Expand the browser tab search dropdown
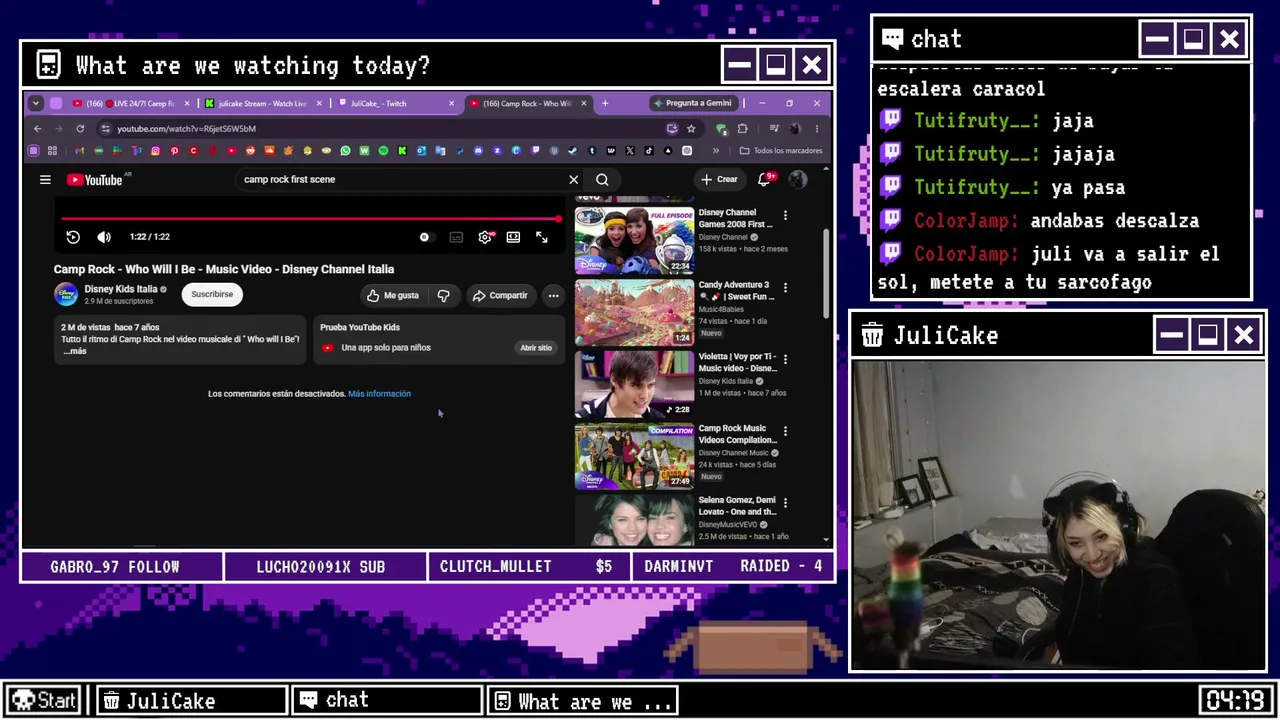Image resolution: width=1280 pixels, height=720 pixels. pyautogui.click(x=36, y=103)
